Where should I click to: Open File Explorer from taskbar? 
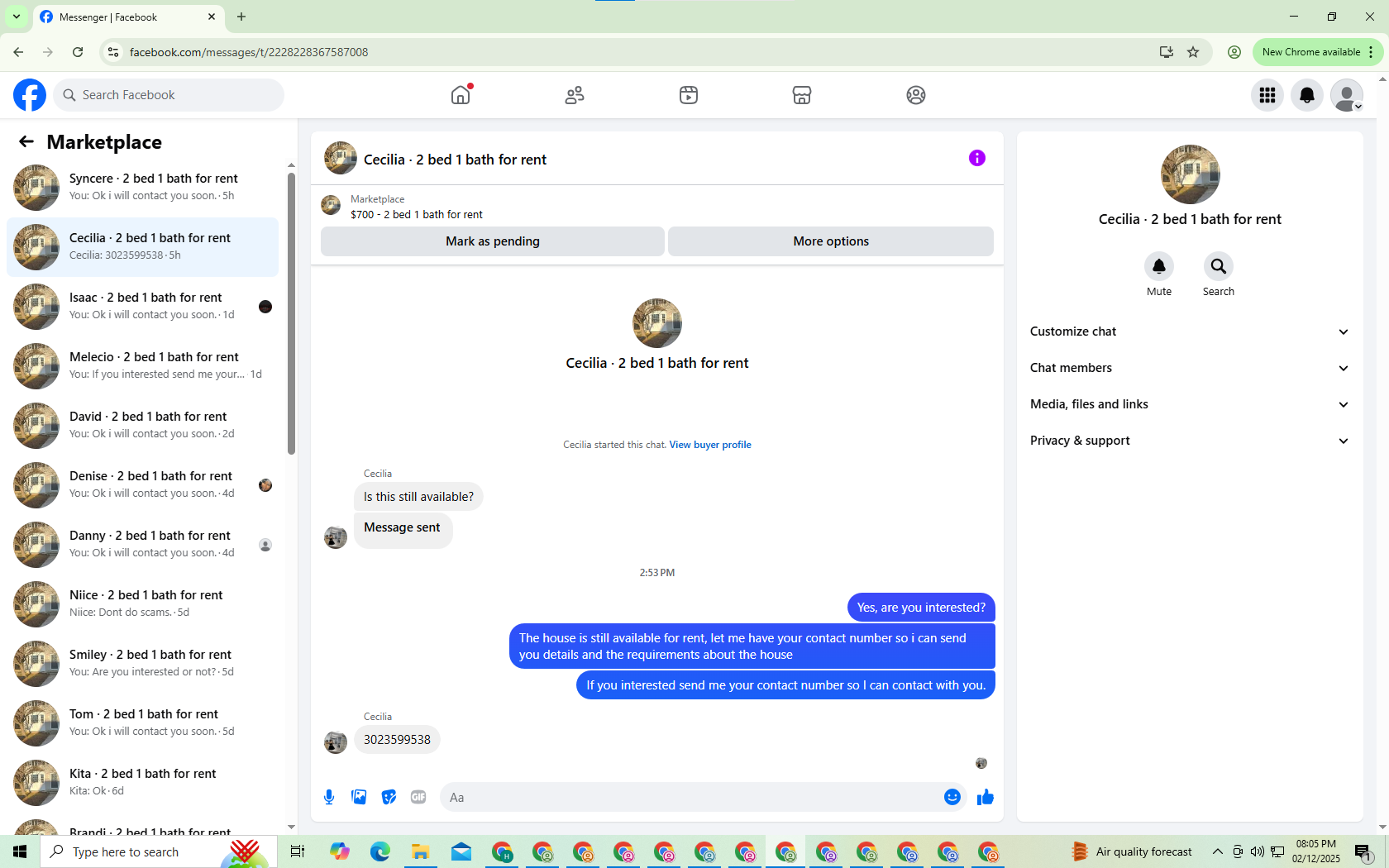click(421, 851)
